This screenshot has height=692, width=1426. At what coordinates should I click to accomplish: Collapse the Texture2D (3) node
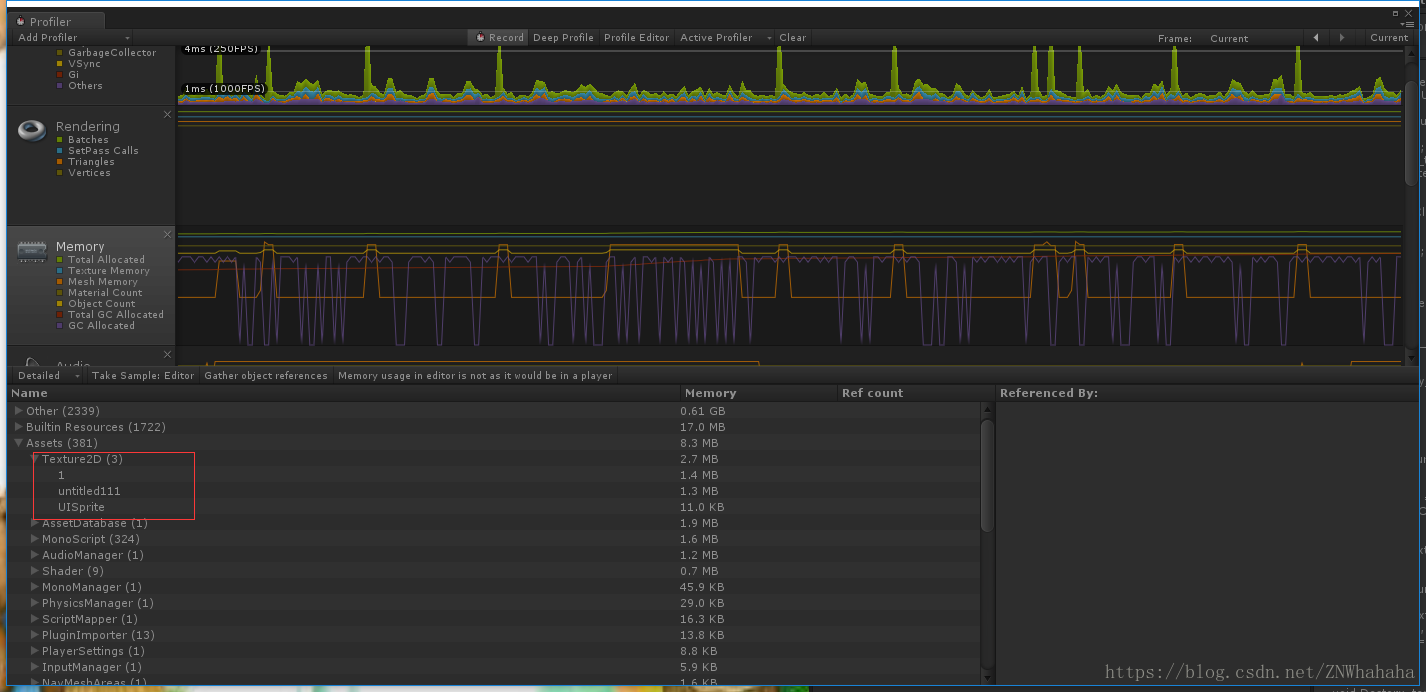[35, 459]
